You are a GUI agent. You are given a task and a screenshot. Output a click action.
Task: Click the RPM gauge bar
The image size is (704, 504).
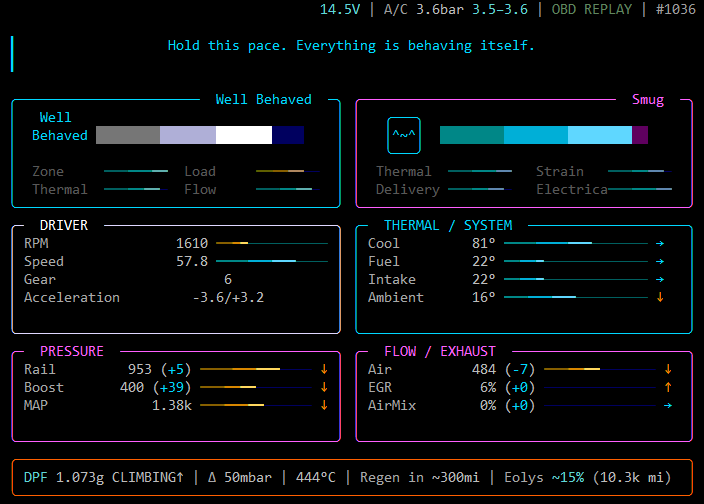tap(272, 243)
